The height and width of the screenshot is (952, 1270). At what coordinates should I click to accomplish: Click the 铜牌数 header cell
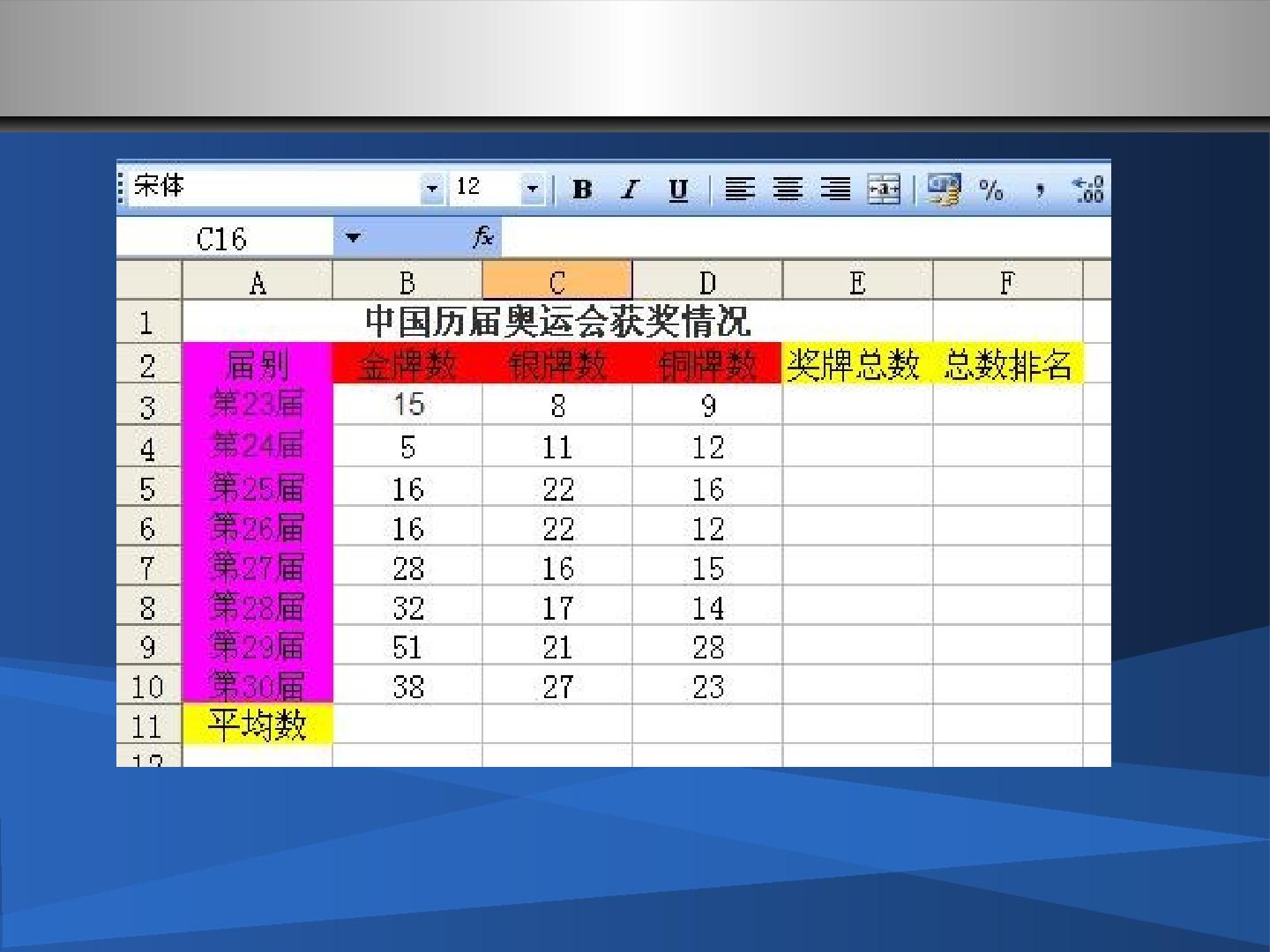[707, 364]
